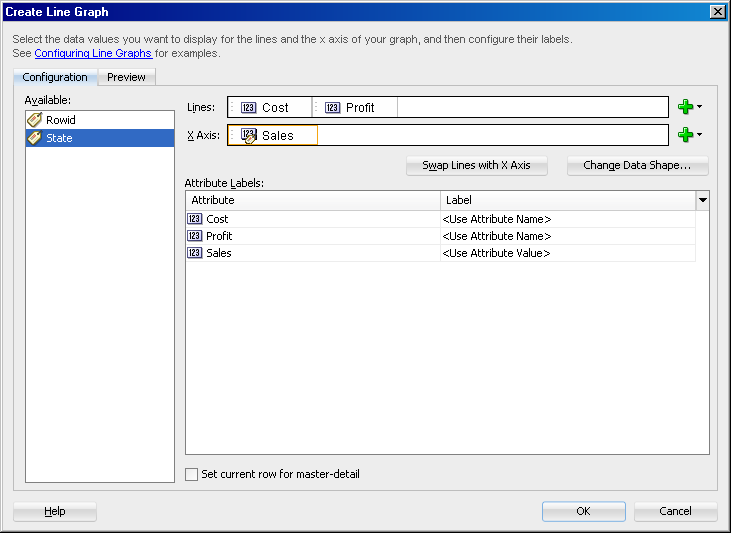Open Label dropdown for Profit attribute
This screenshot has width=731, height=533.
(x=567, y=236)
